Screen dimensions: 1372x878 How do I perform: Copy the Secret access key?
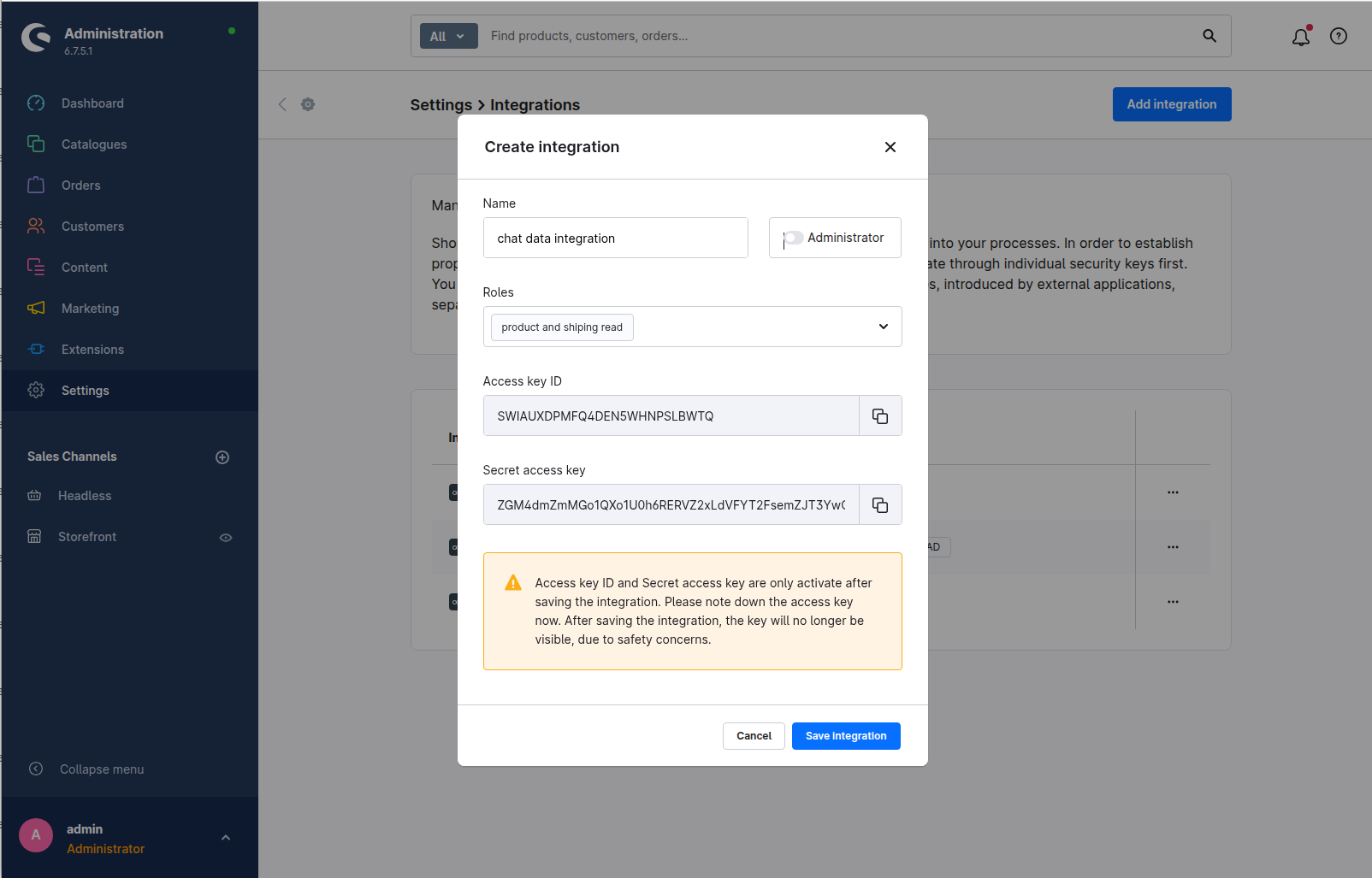[879, 504]
